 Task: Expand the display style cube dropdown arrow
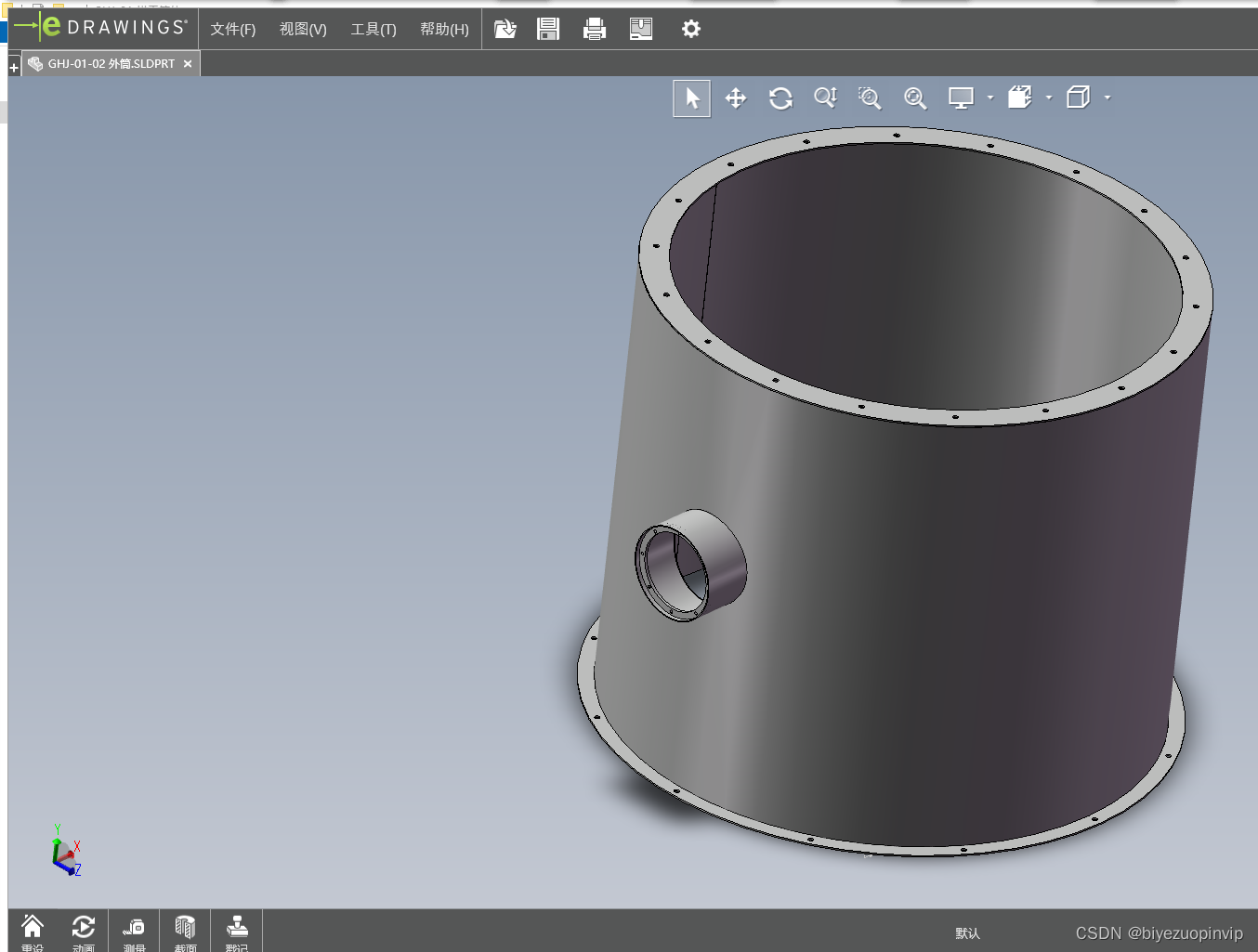(x=1107, y=98)
